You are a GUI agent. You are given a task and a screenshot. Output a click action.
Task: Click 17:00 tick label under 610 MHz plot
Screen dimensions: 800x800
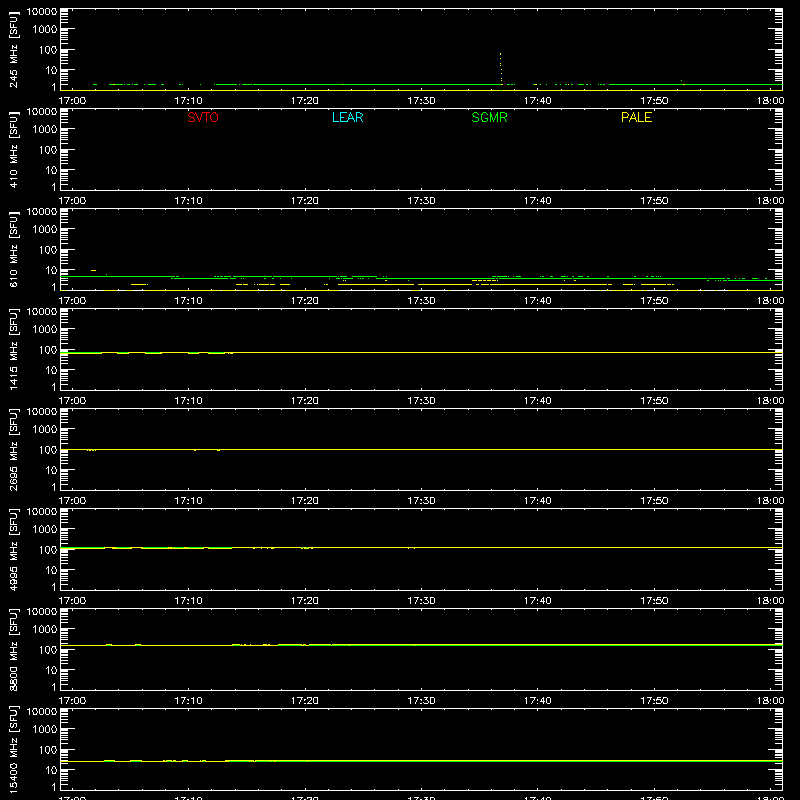[x=72, y=301]
